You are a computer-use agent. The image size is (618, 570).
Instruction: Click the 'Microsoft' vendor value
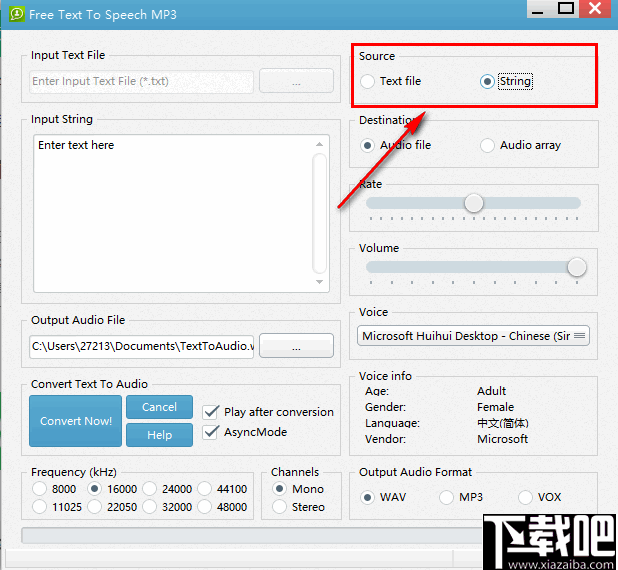503,439
